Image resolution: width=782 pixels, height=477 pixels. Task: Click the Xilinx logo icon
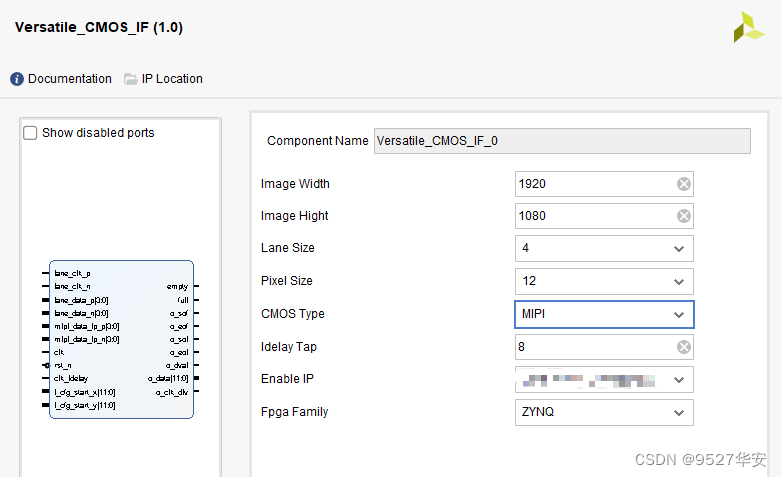pyautogui.click(x=748, y=27)
